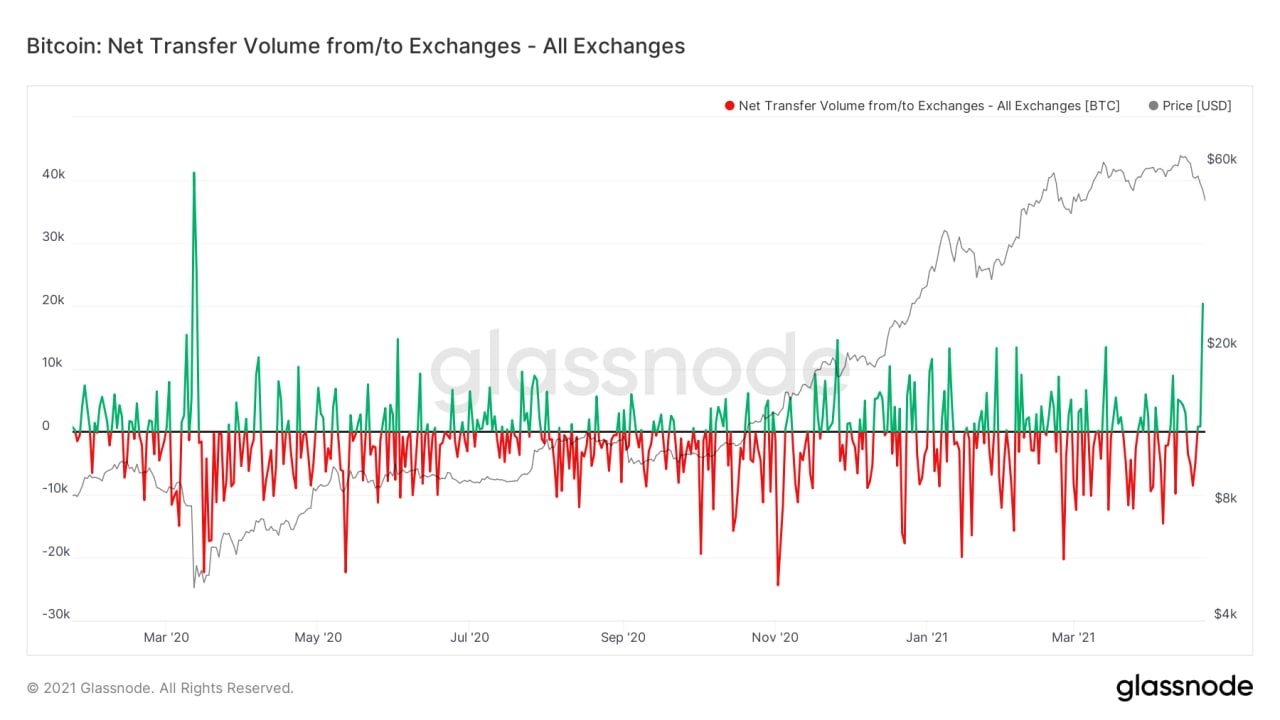Click the chart title text
Image resolution: width=1280 pixels, height=720 pixels.
[x=355, y=46]
